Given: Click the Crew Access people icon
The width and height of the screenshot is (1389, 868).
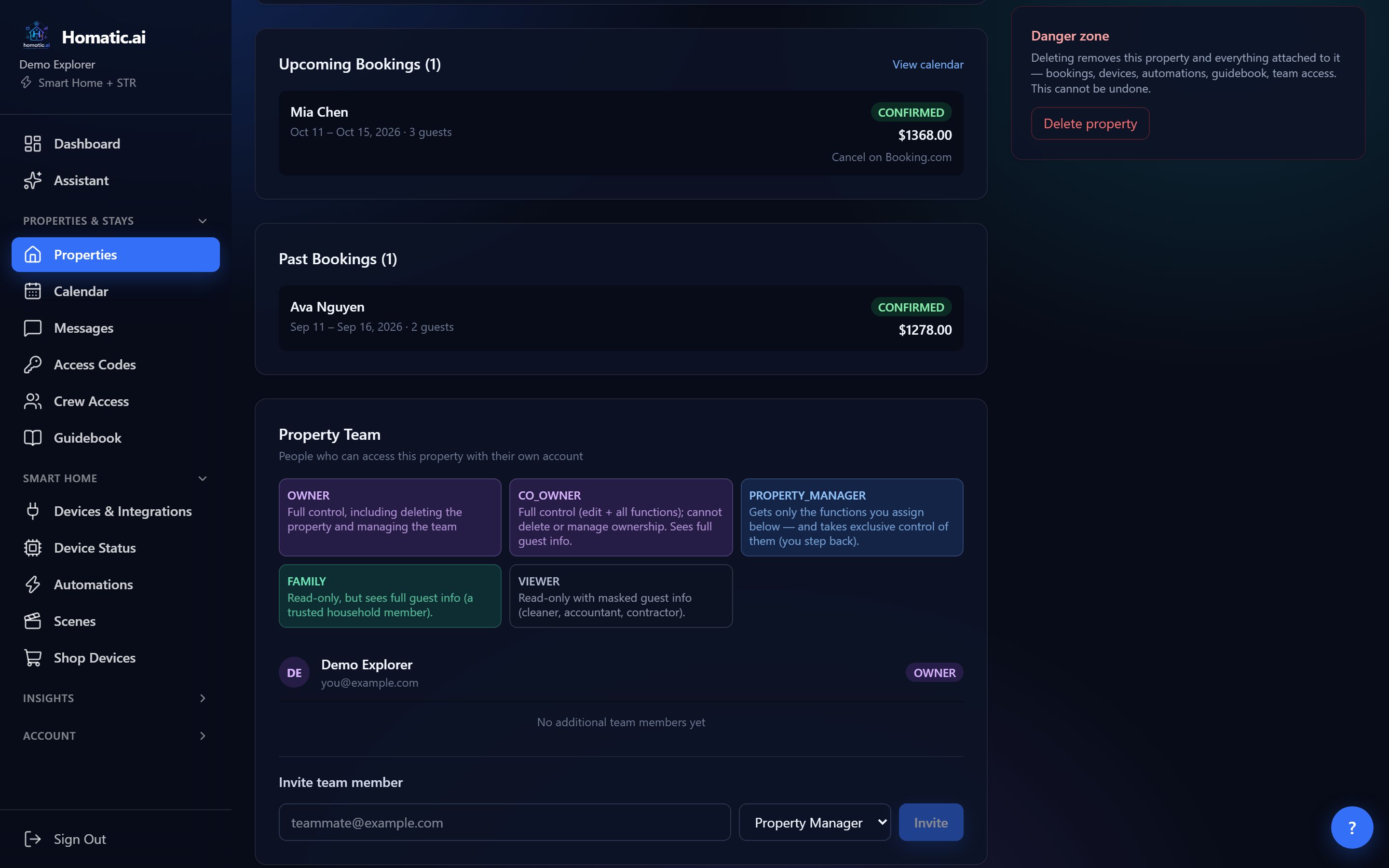Looking at the screenshot, I should (x=33, y=401).
